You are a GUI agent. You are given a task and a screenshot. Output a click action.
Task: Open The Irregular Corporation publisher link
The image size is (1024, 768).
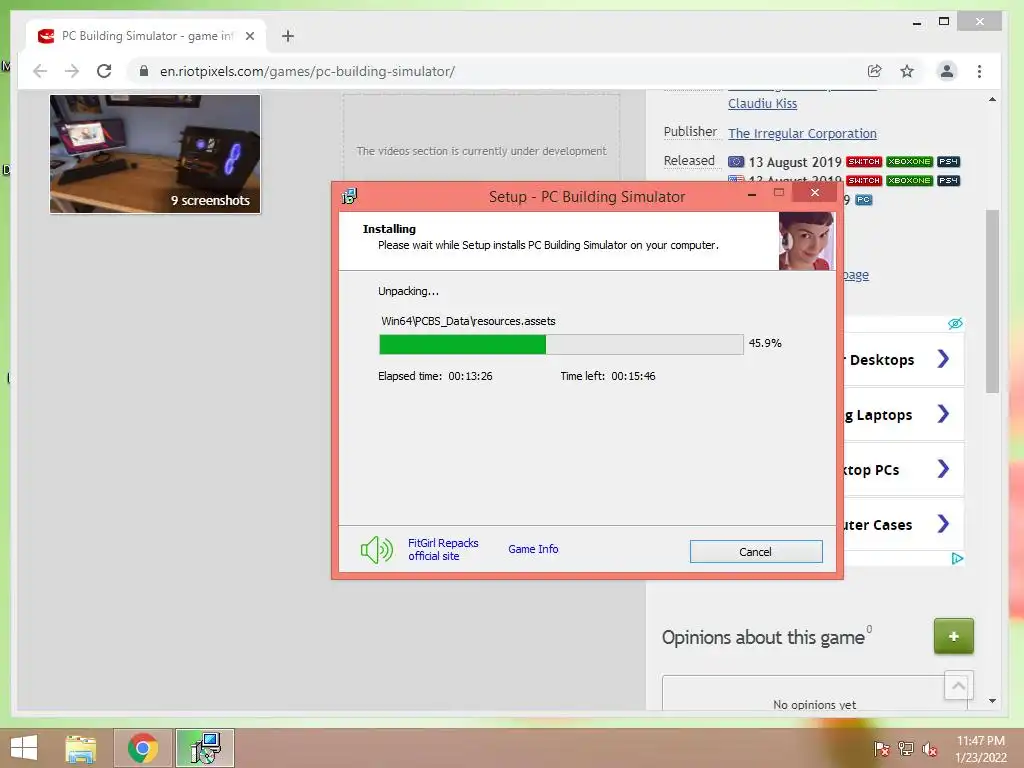(802, 133)
